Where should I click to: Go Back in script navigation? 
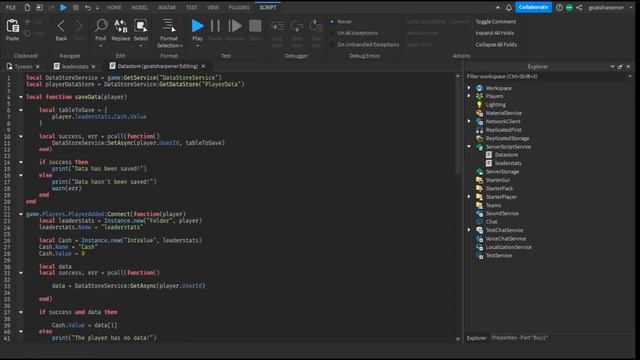pyautogui.click(x=61, y=27)
